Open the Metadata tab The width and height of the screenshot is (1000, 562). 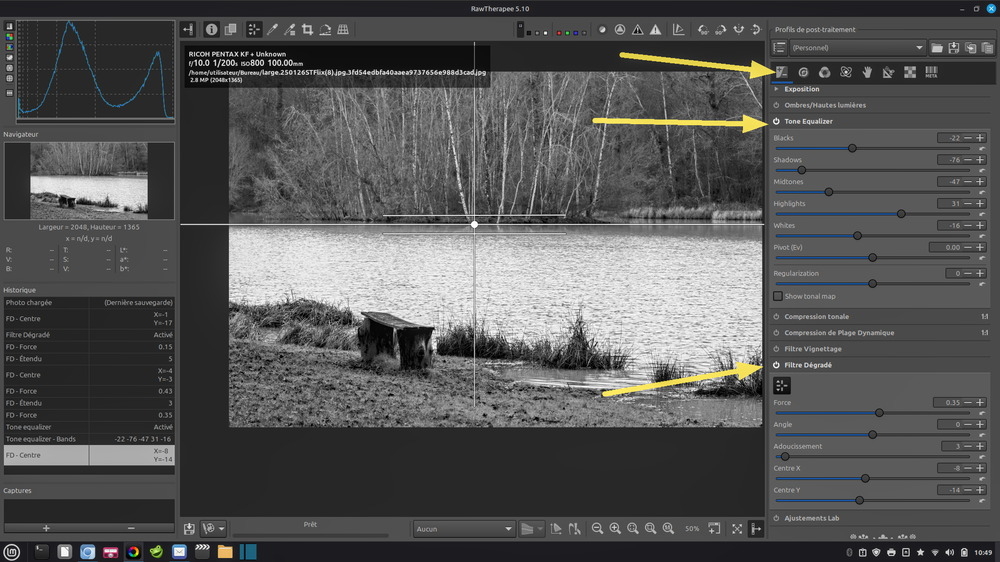pos(931,72)
